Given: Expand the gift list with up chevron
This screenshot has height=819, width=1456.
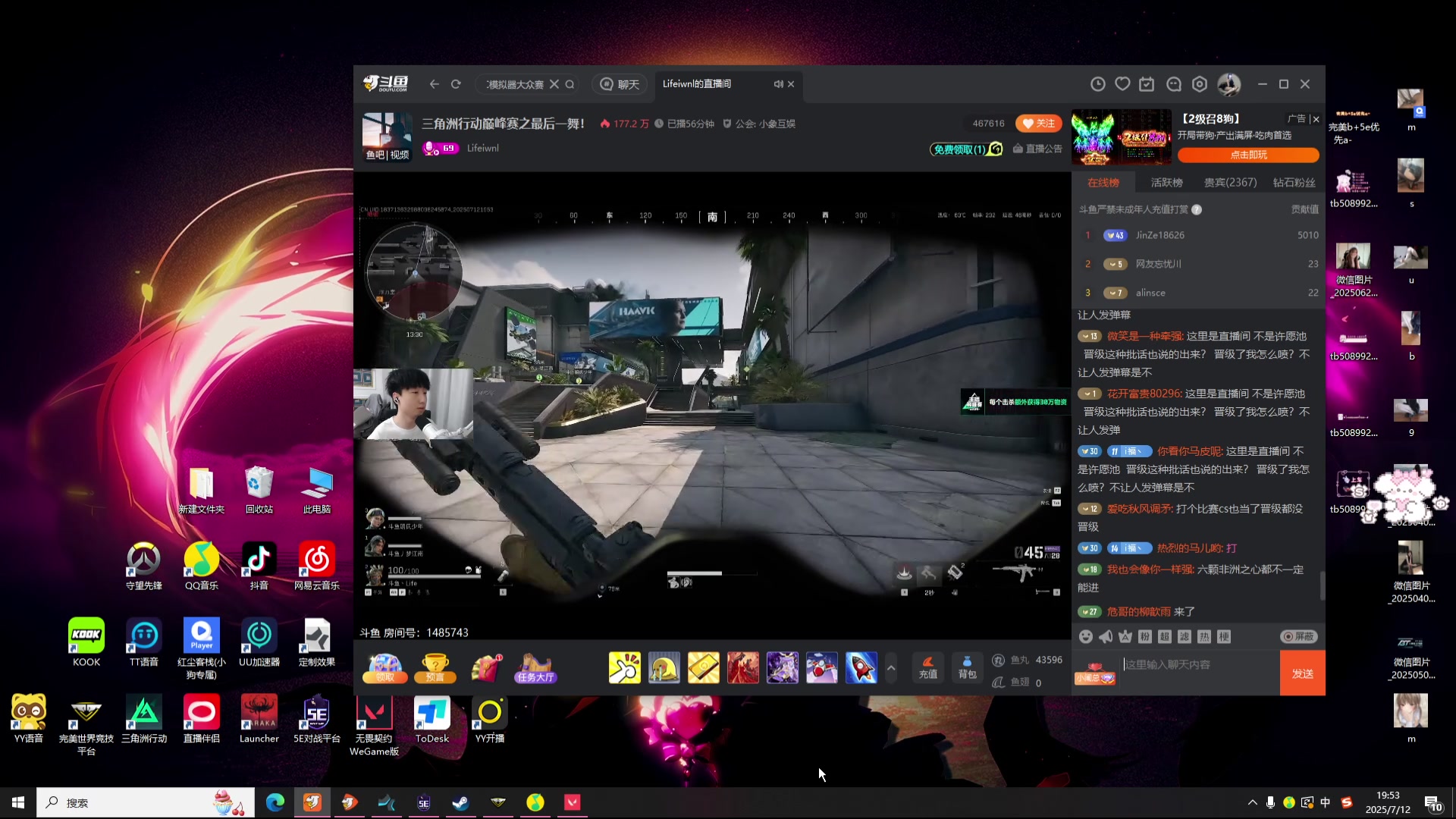Looking at the screenshot, I should pos(891,668).
